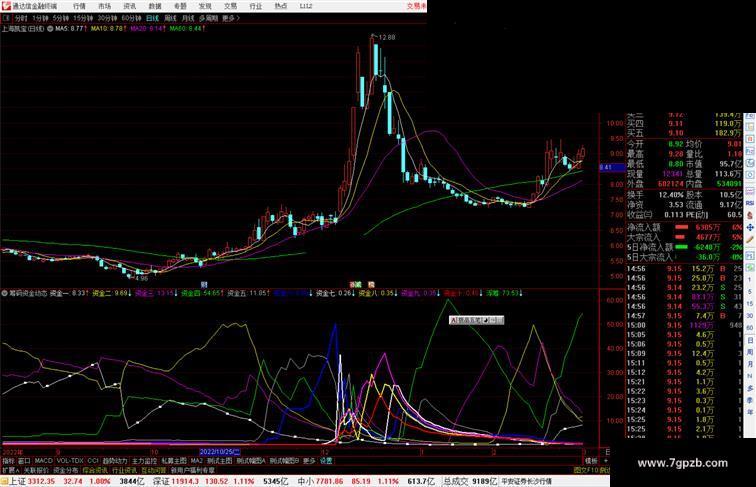The width and height of the screenshot is (756, 487).
Task: Select the 周 period shortcut in right sidebar
Action: [750, 352]
